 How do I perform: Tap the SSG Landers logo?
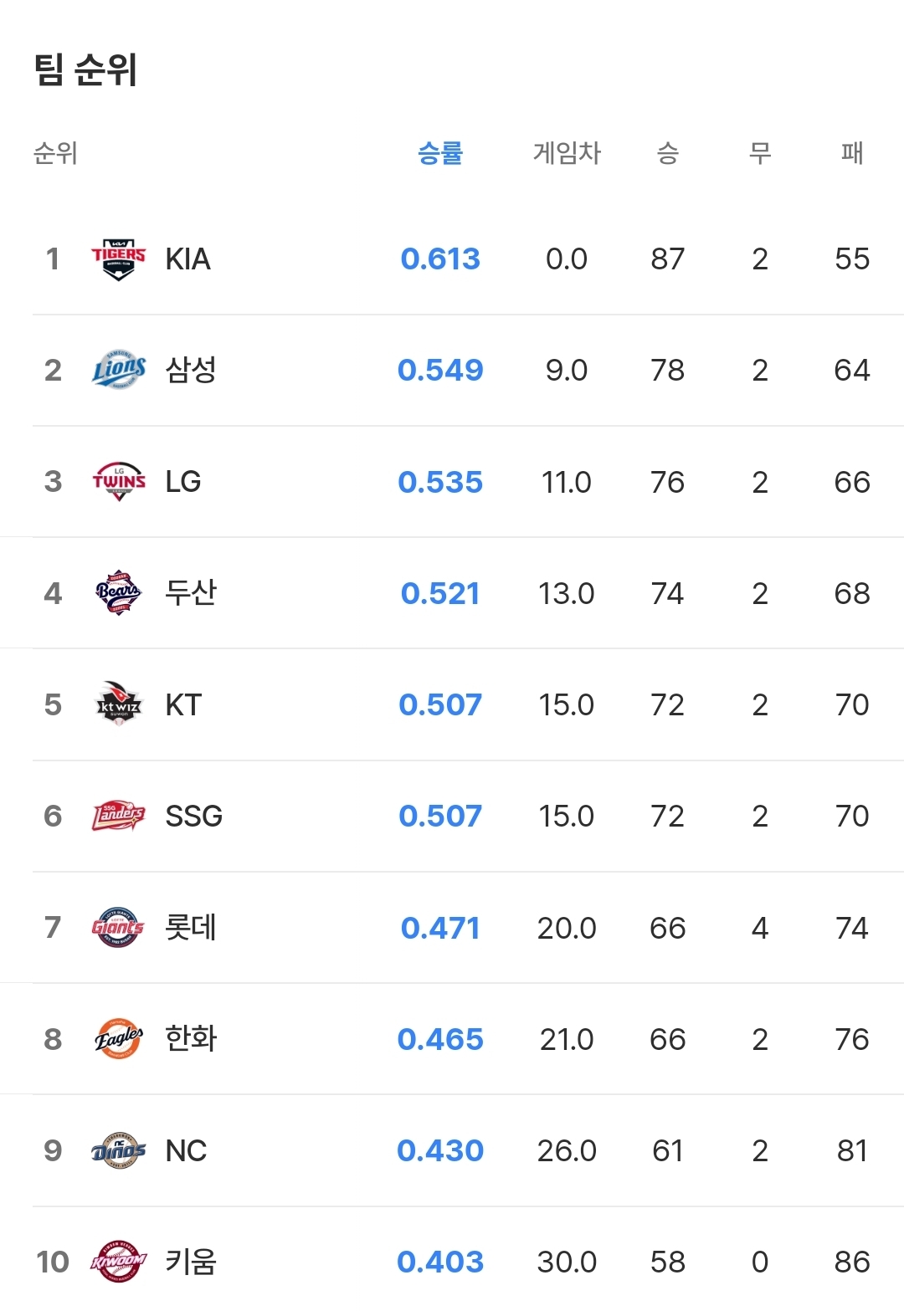tap(118, 816)
